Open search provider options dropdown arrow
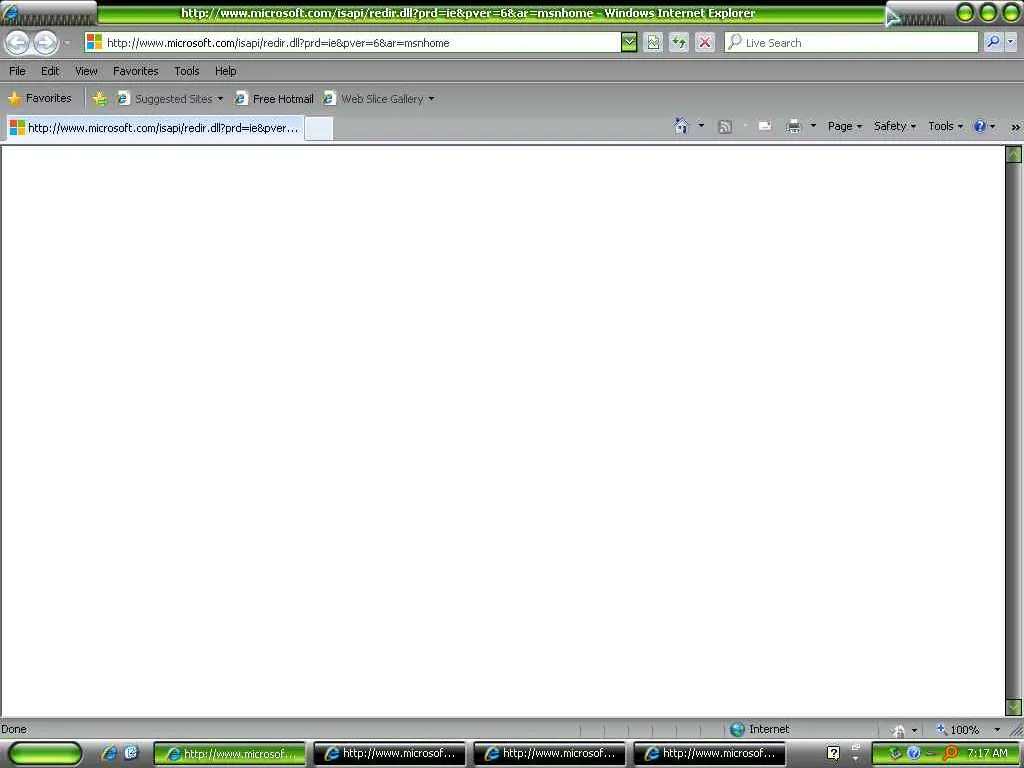The image size is (1024, 768). click(x=1011, y=42)
